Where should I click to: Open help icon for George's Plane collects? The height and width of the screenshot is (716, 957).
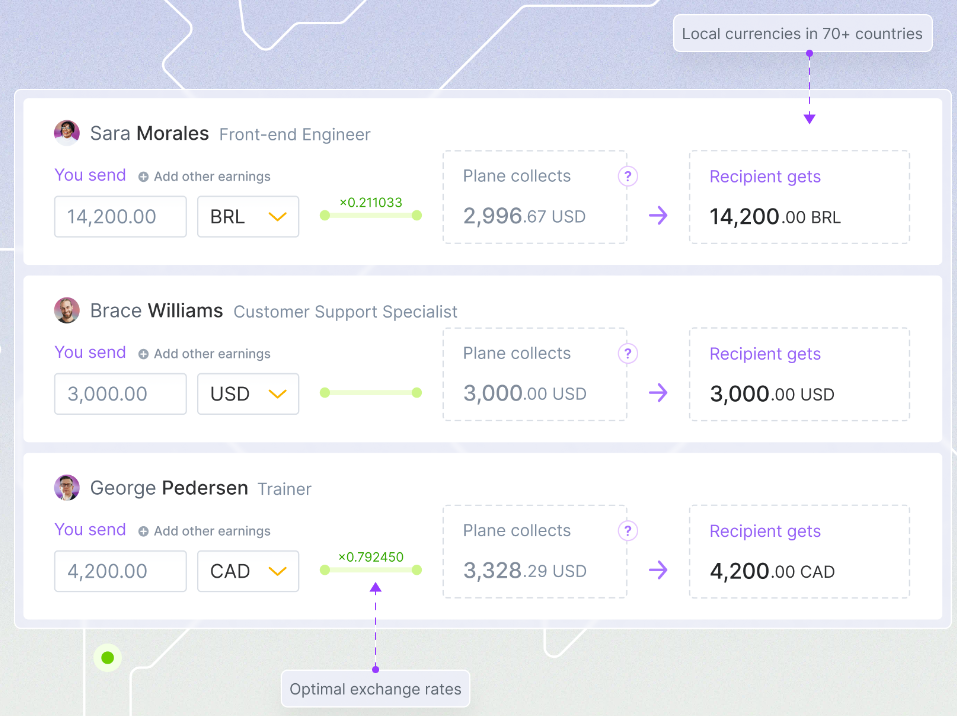point(628,531)
